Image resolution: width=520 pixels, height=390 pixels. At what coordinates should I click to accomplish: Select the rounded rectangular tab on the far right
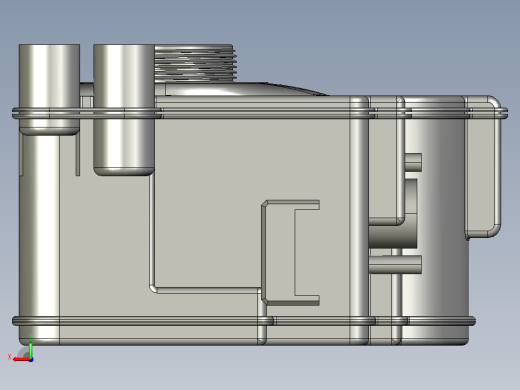pyautogui.click(x=483, y=167)
